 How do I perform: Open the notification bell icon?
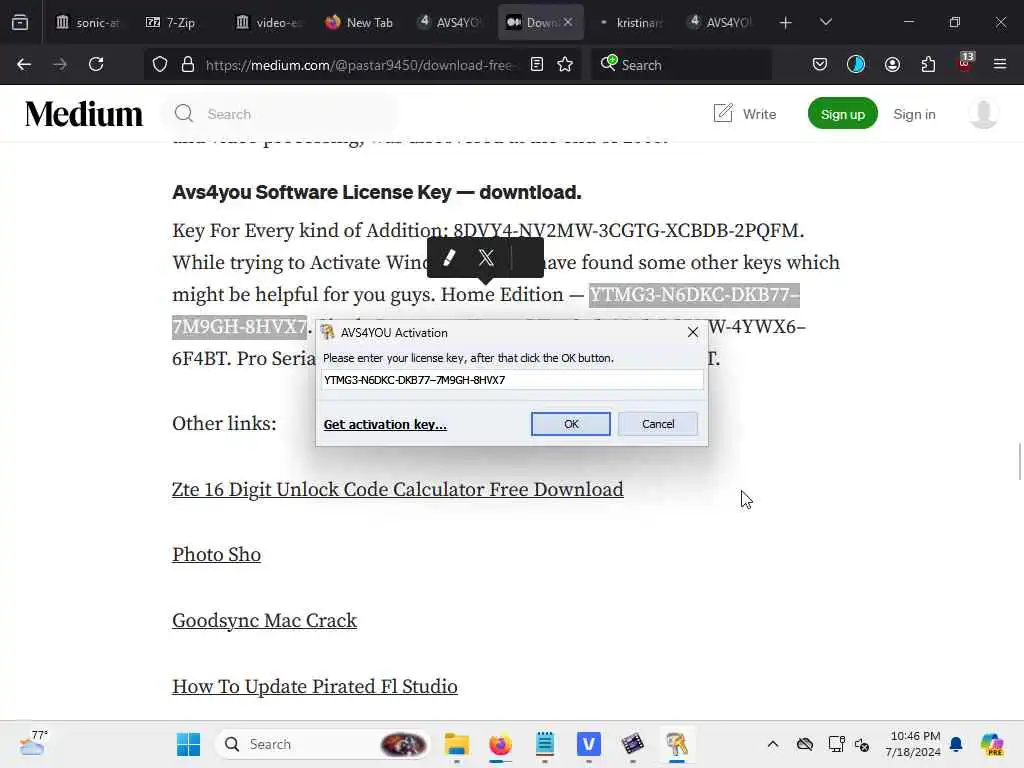click(x=956, y=744)
